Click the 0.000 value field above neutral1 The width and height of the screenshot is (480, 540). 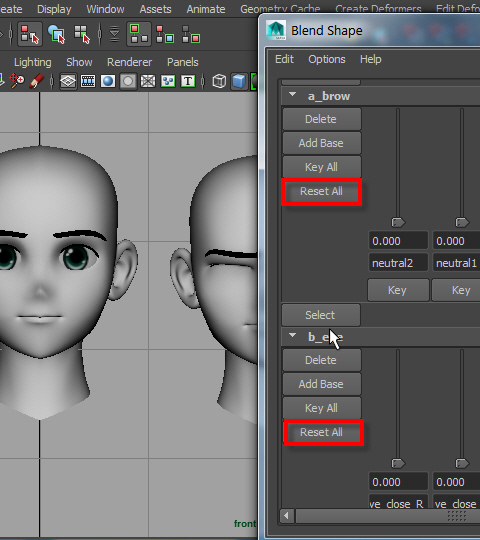tap(456, 241)
